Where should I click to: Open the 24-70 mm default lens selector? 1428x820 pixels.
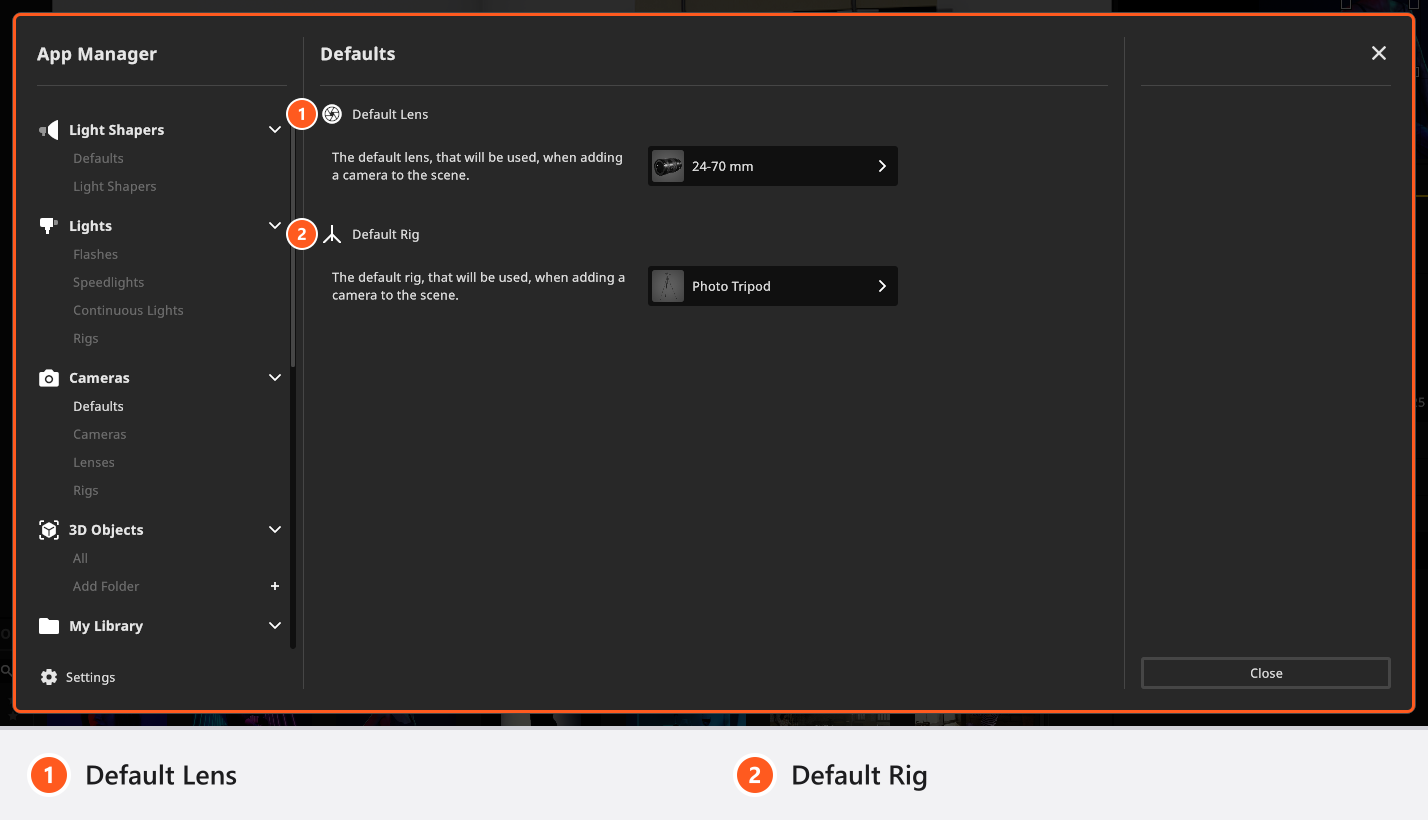tap(773, 166)
